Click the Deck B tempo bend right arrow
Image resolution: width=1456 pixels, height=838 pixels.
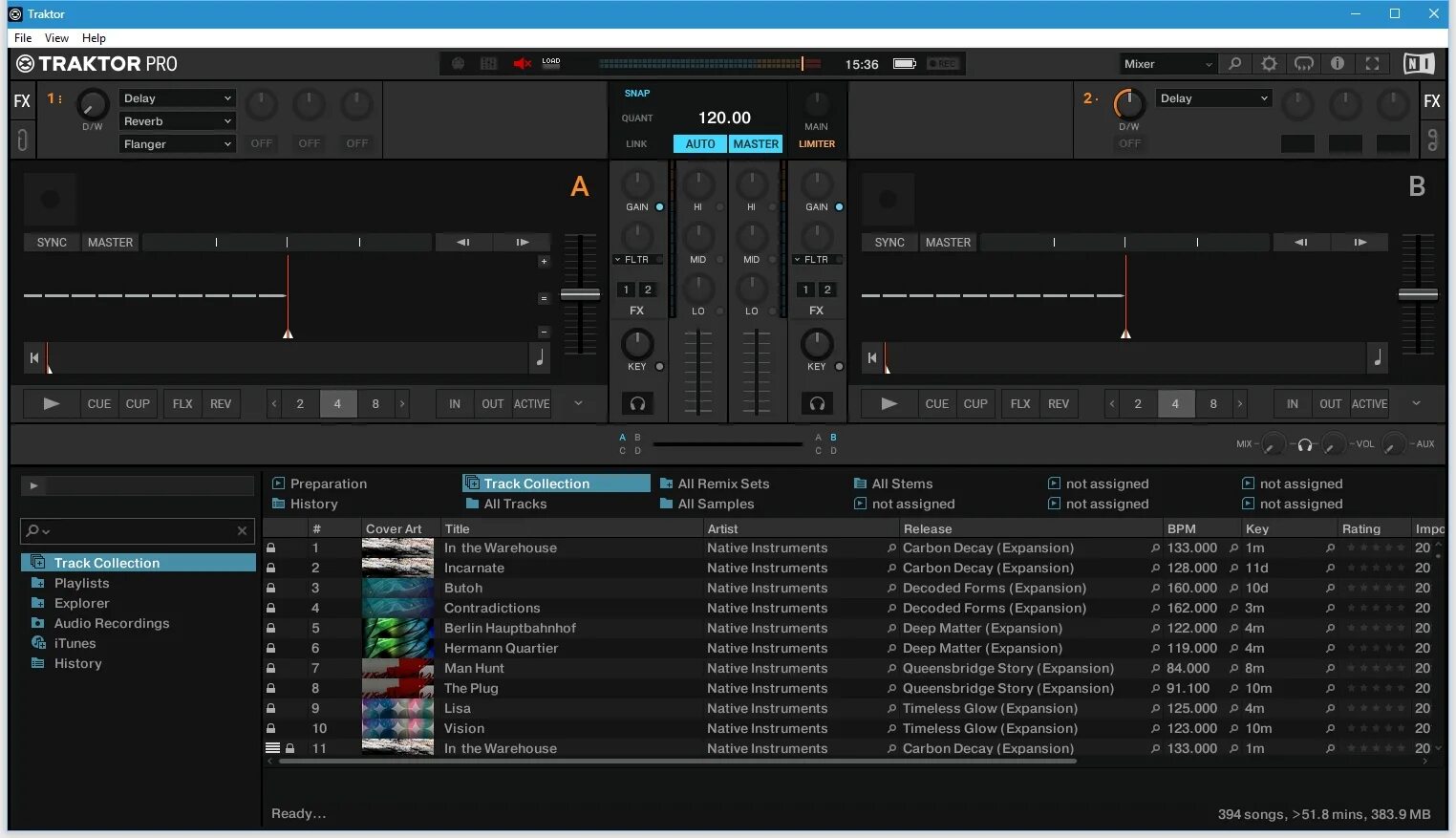pos(1360,243)
